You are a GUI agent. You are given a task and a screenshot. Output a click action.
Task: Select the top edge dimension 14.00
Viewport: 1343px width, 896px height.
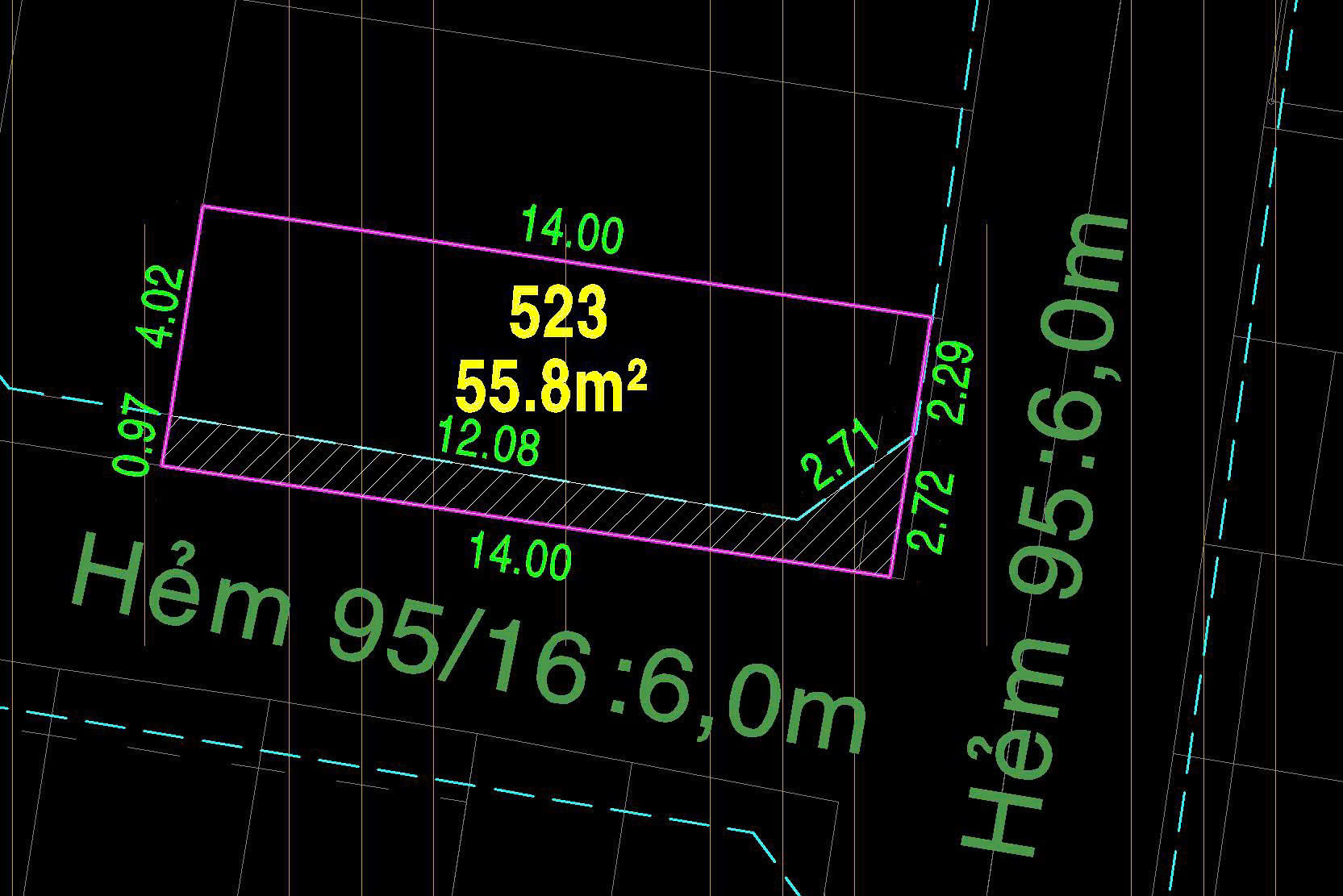click(x=573, y=230)
